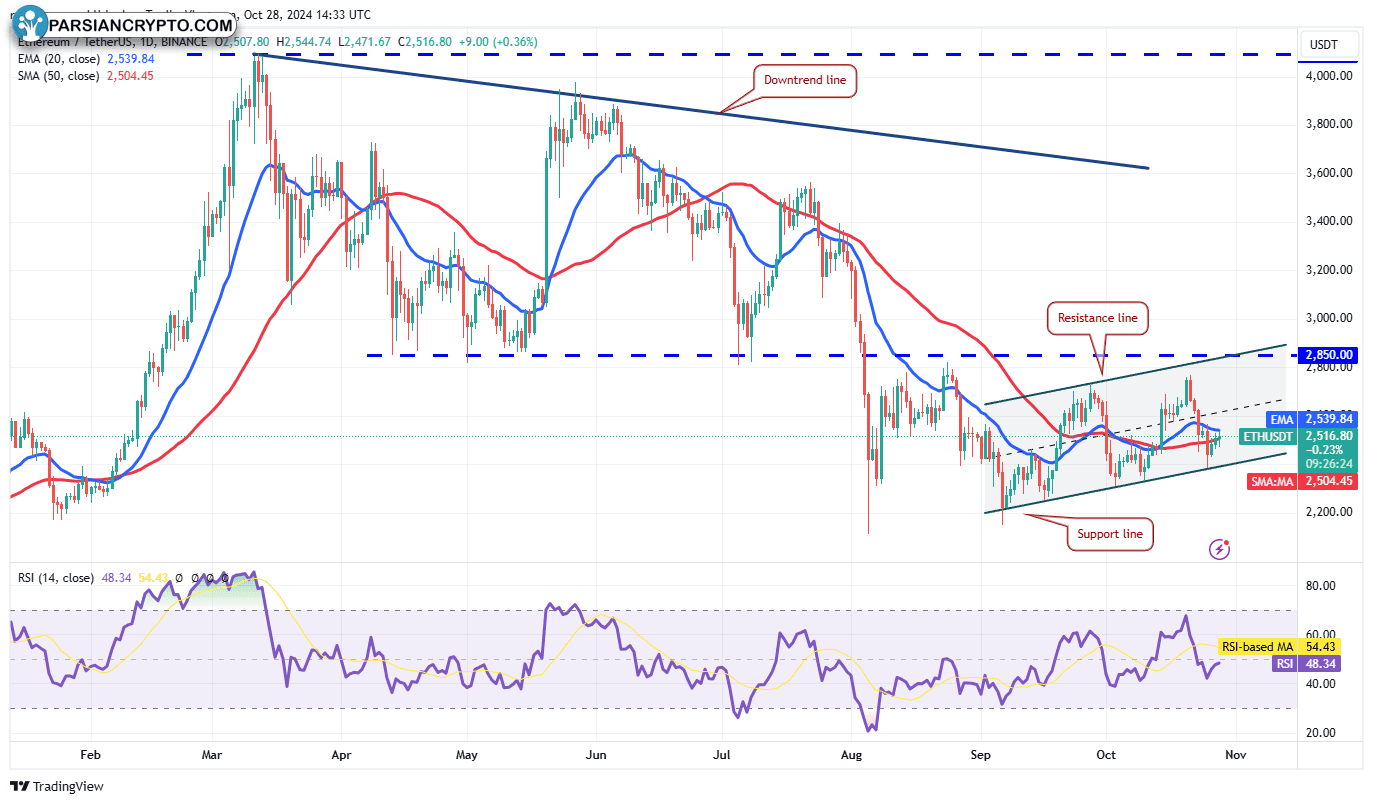Click the 40.00 RSI axis label
This screenshot has width=1373, height=804.
(x=1321, y=684)
